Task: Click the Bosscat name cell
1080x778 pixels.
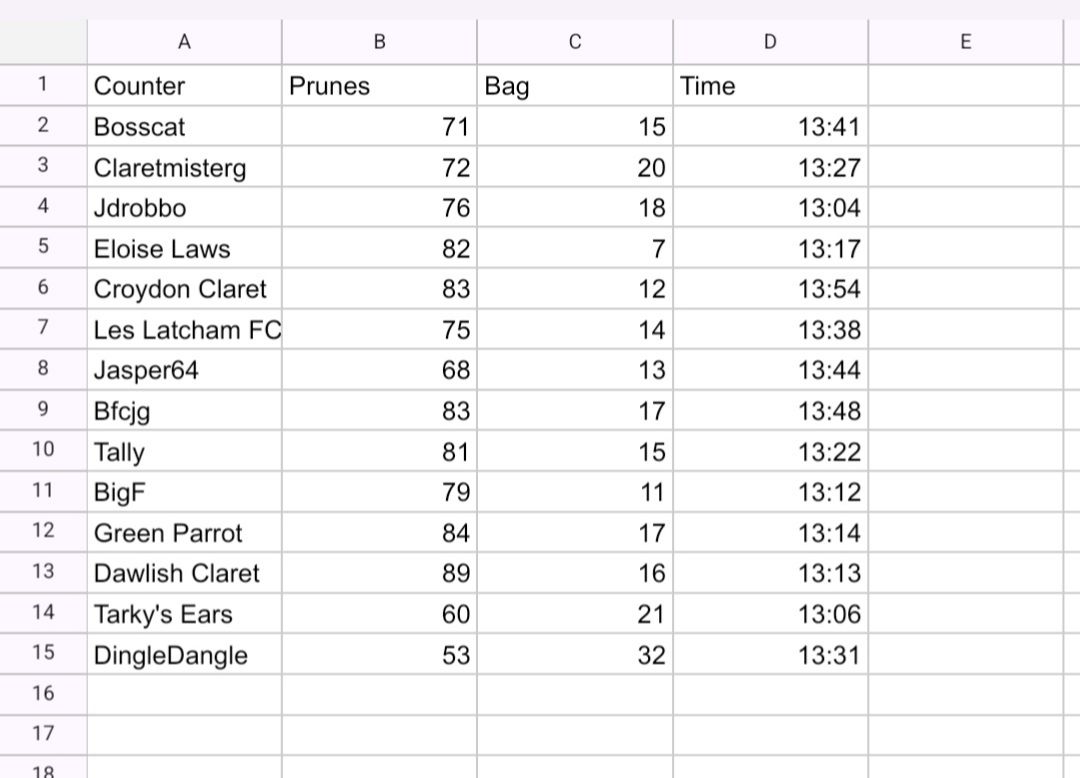Action: tap(184, 127)
